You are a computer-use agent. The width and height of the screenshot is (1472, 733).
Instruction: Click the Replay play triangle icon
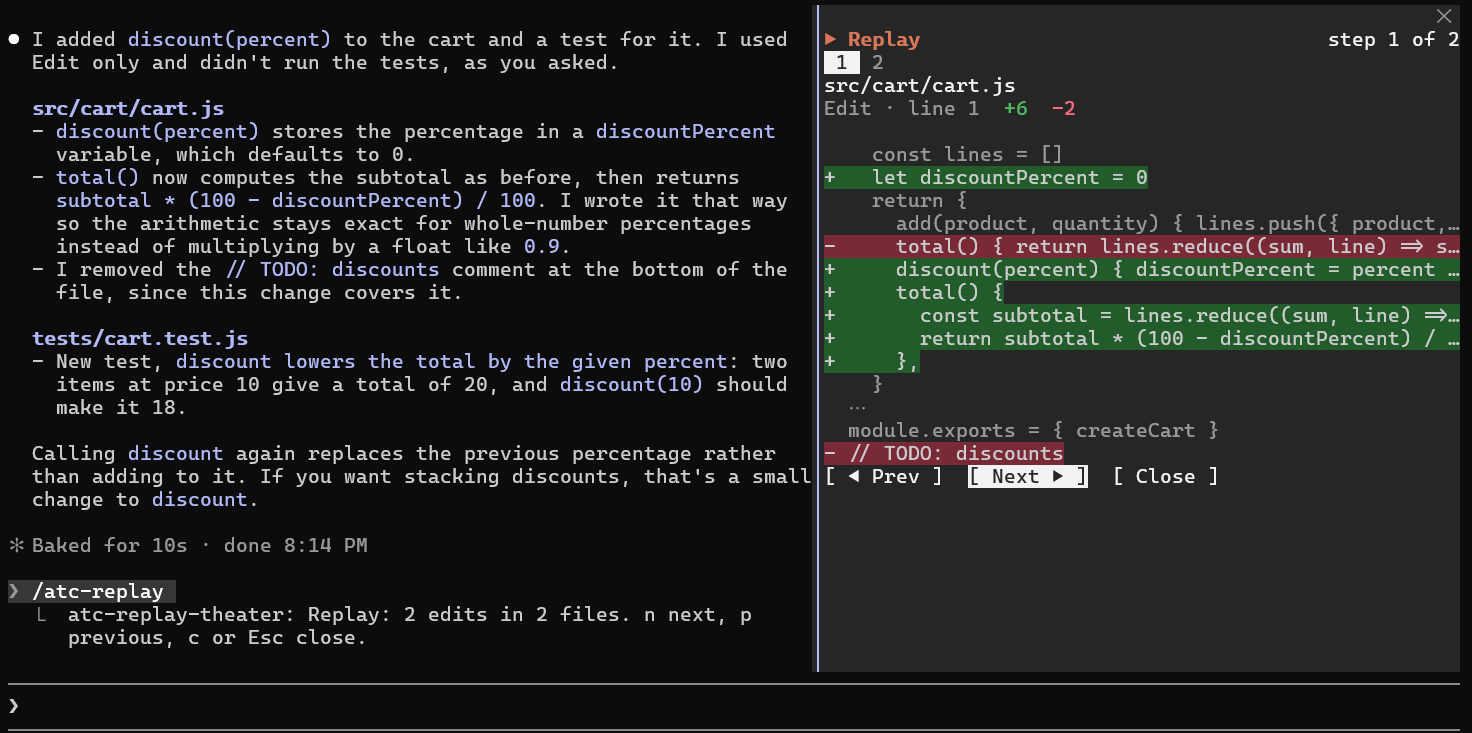pyautogui.click(x=830, y=40)
